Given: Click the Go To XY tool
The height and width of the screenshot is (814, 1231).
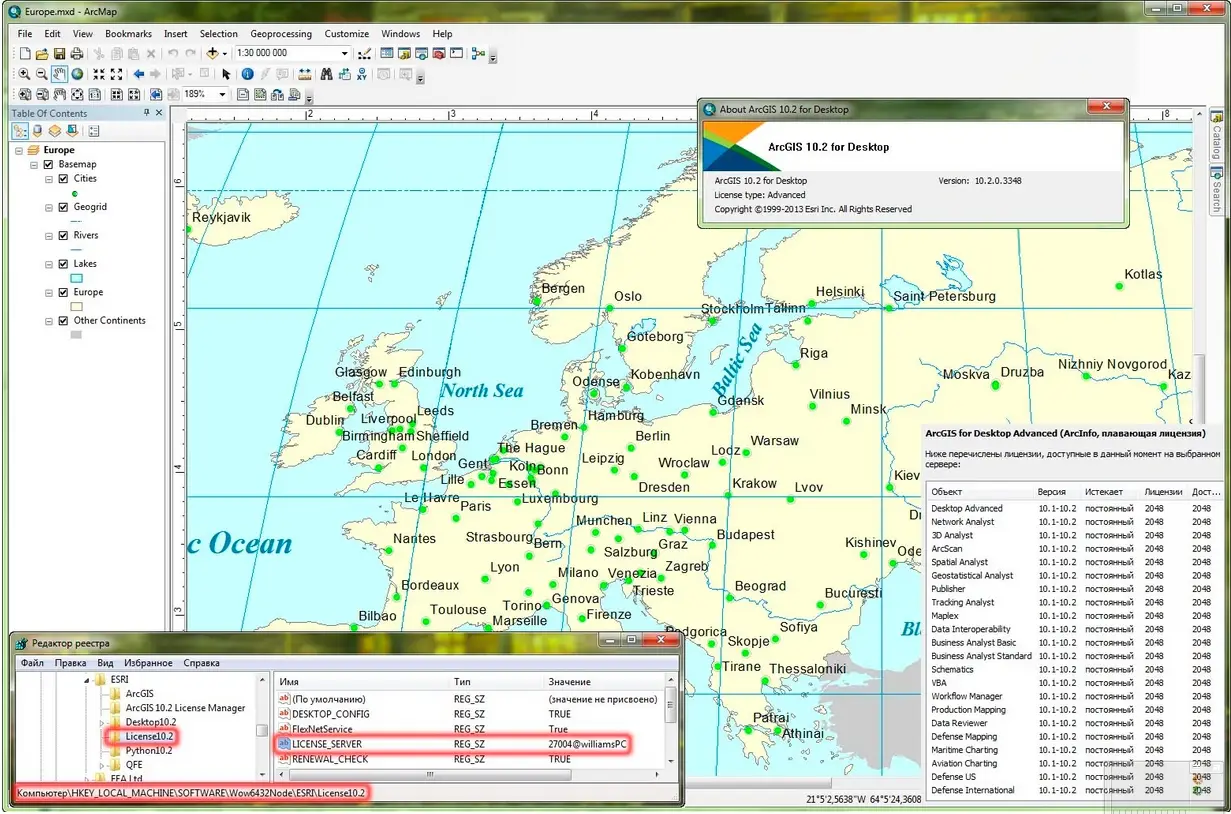Looking at the screenshot, I should (x=361, y=74).
